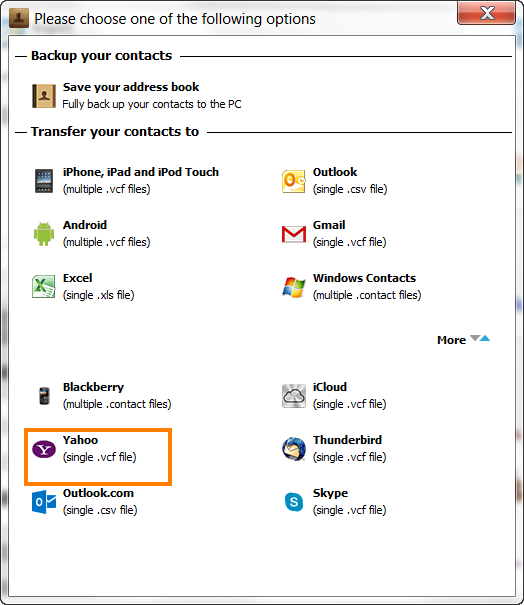Screen dimensions: 524x605
Task: Open the Save your address book option
Action: pos(131,87)
